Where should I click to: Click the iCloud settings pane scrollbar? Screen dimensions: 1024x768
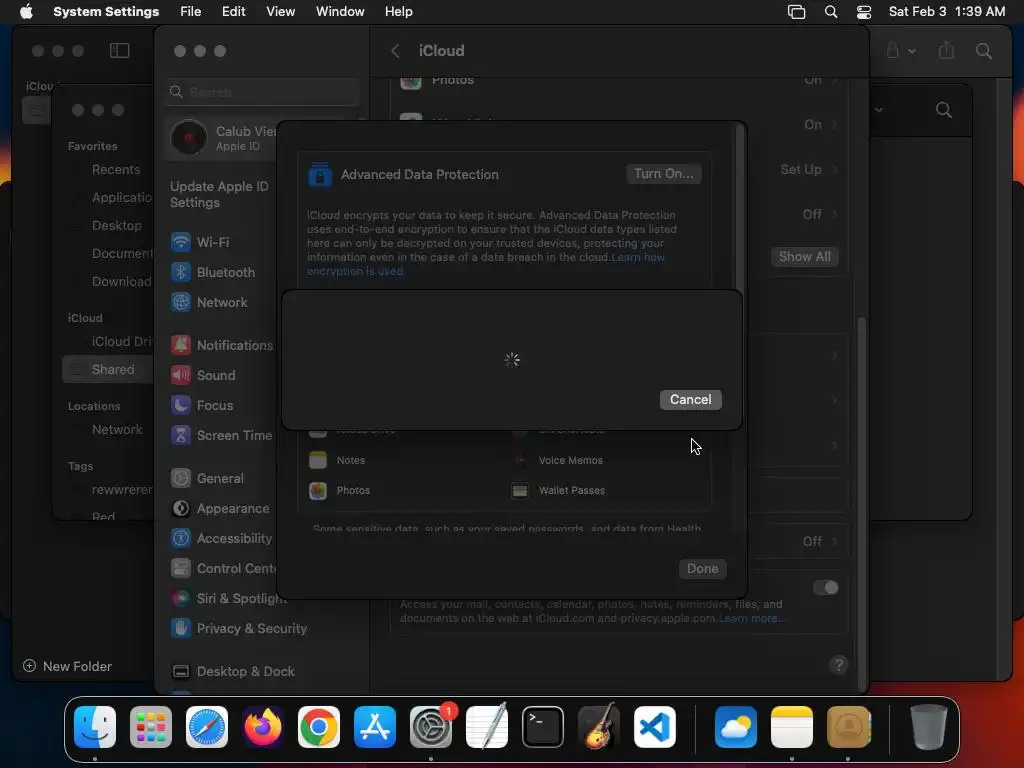(862, 503)
